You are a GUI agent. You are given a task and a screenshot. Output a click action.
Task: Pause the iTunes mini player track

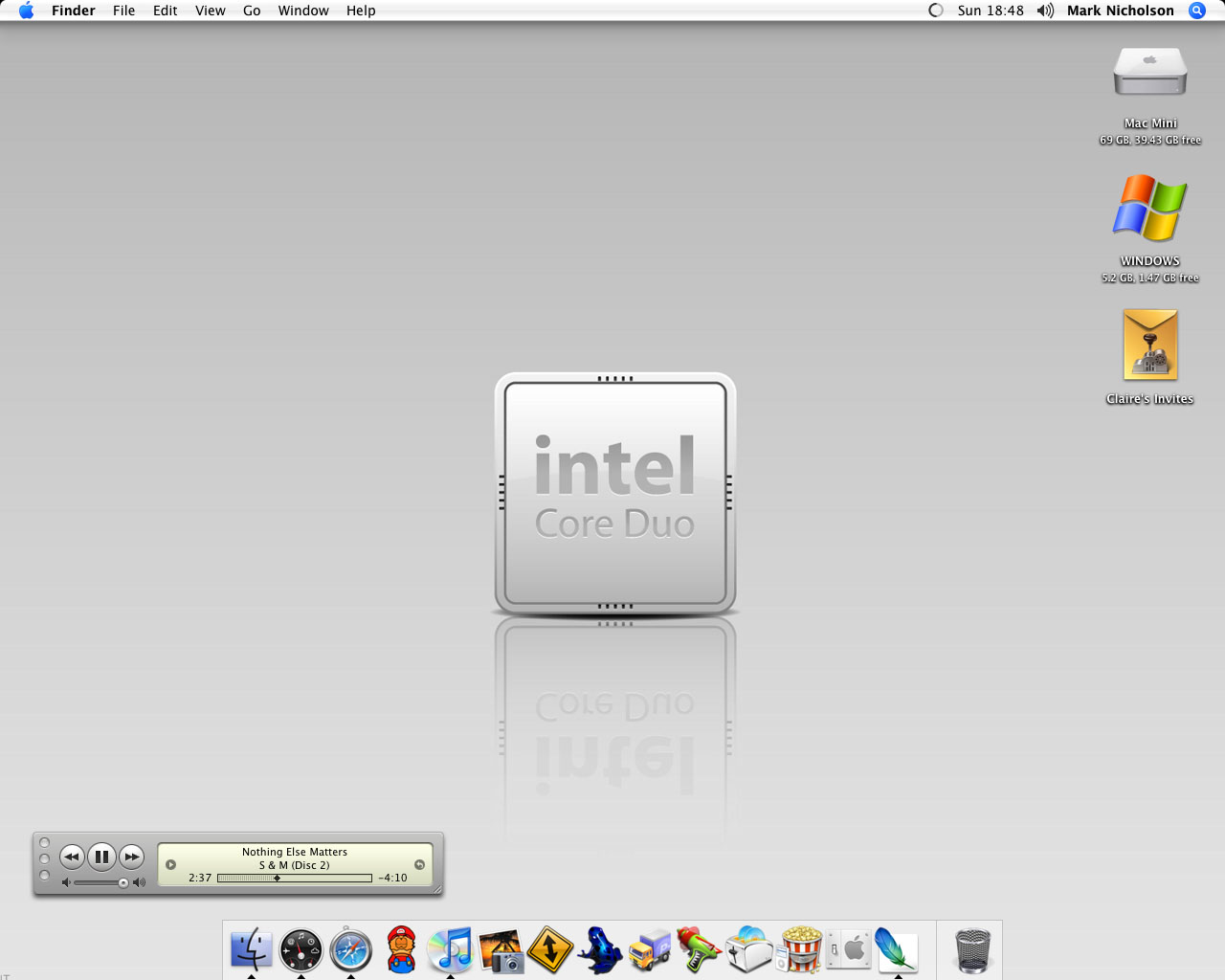click(x=101, y=857)
